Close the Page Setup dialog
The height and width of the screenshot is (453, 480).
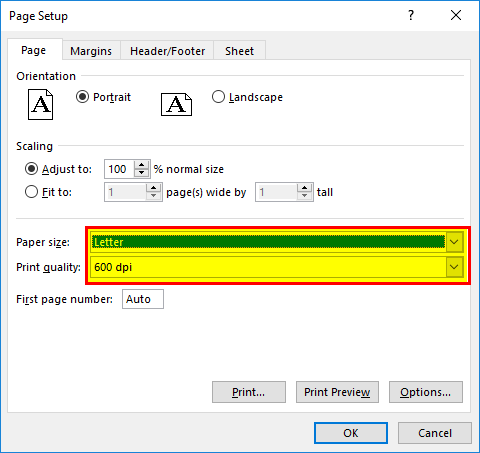coord(456,15)
